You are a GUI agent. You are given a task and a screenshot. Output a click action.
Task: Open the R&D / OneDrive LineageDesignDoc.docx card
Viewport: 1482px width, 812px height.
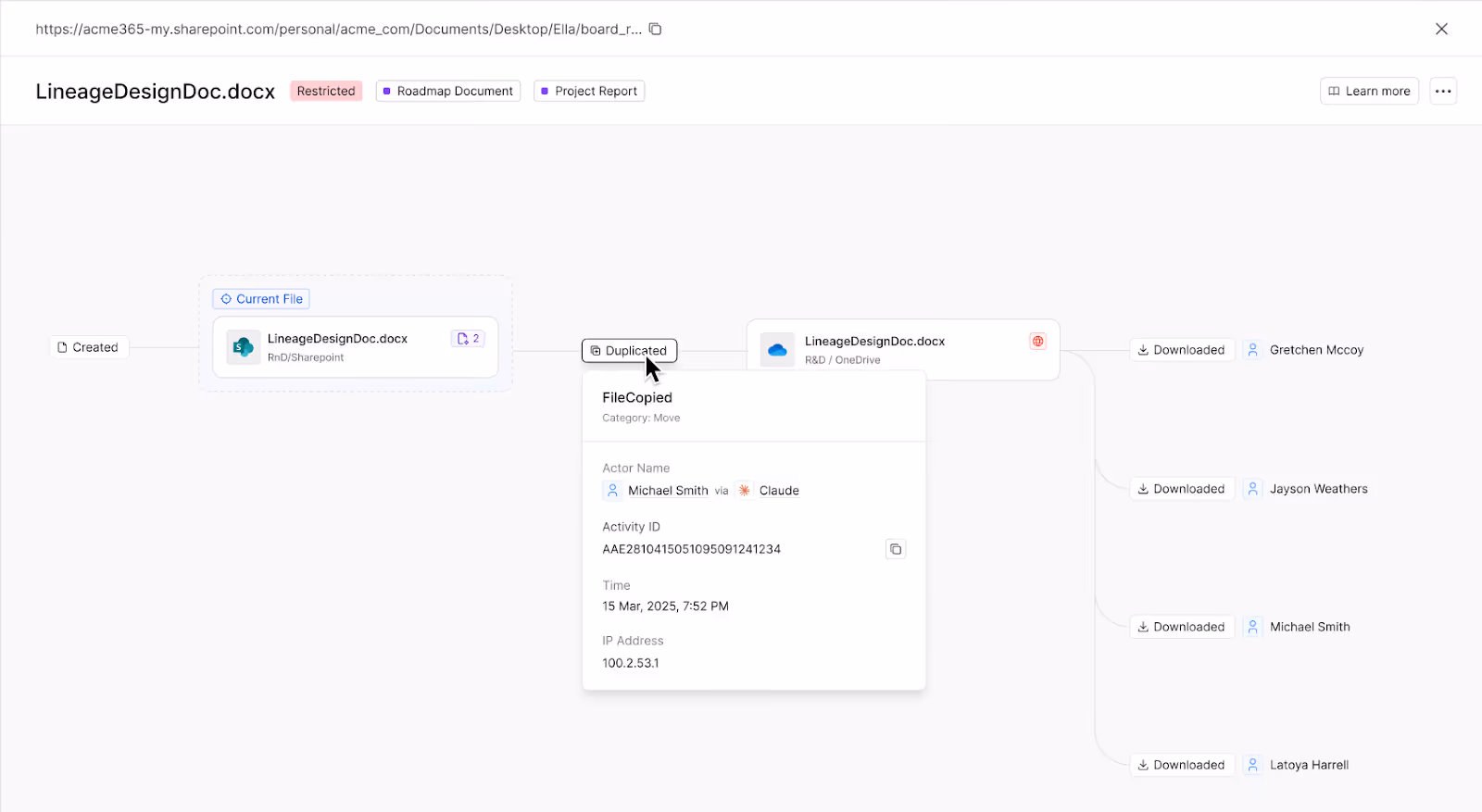point(903,350)
